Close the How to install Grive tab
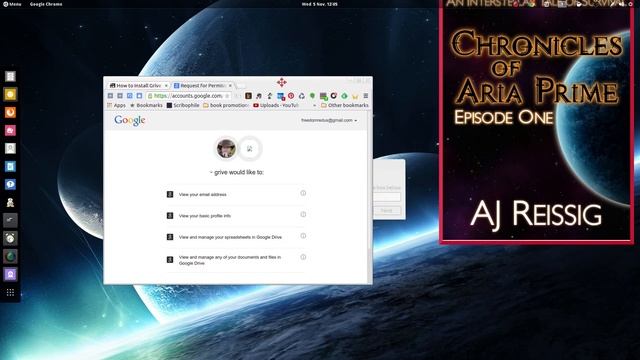 coord(166,86)
